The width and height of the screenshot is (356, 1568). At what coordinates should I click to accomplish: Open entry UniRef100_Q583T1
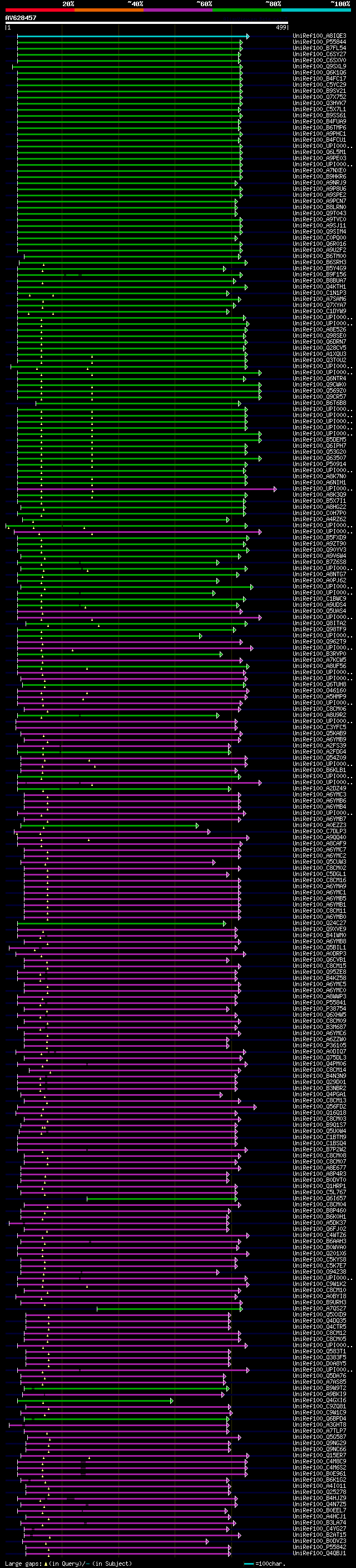click(319, 1351)
